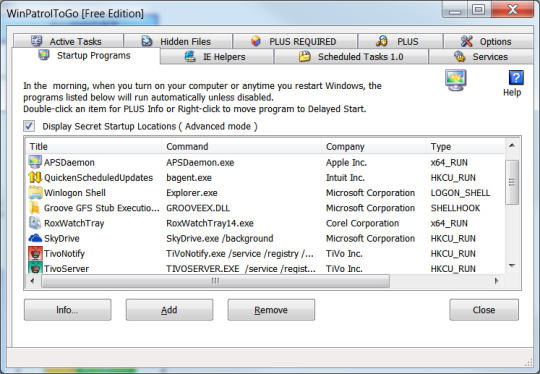This screenshot has width=540, height=374.
Task: Select the bagent.exe command cell
Action: (189, 177)
